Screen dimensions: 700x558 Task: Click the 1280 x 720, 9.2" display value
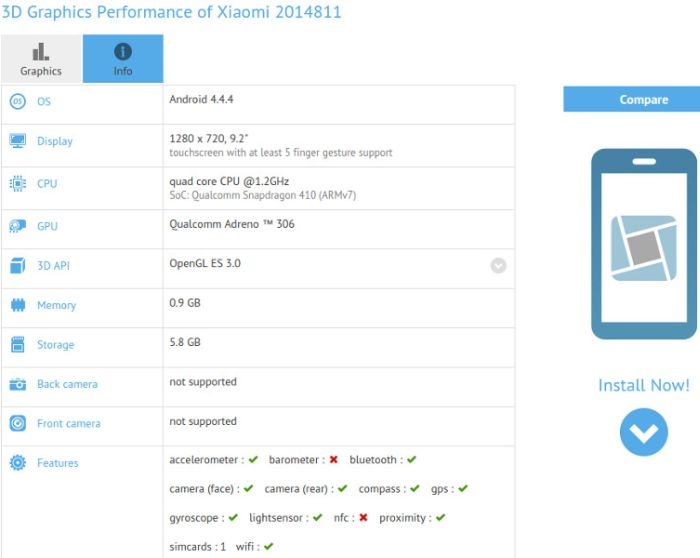pyautogui.click(x=208, y=138)
